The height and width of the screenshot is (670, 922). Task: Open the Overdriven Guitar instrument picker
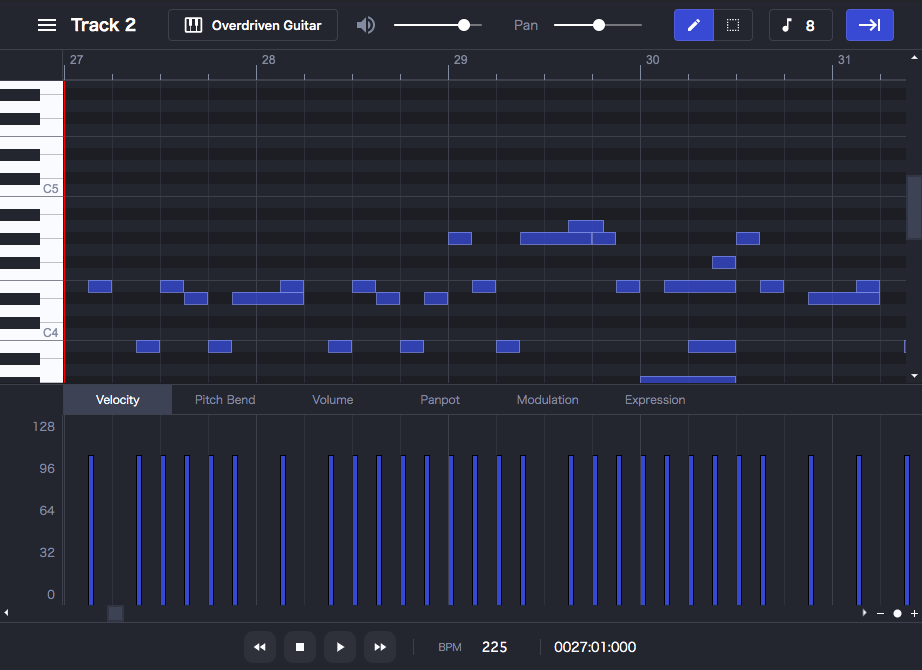tap(252, 25)
